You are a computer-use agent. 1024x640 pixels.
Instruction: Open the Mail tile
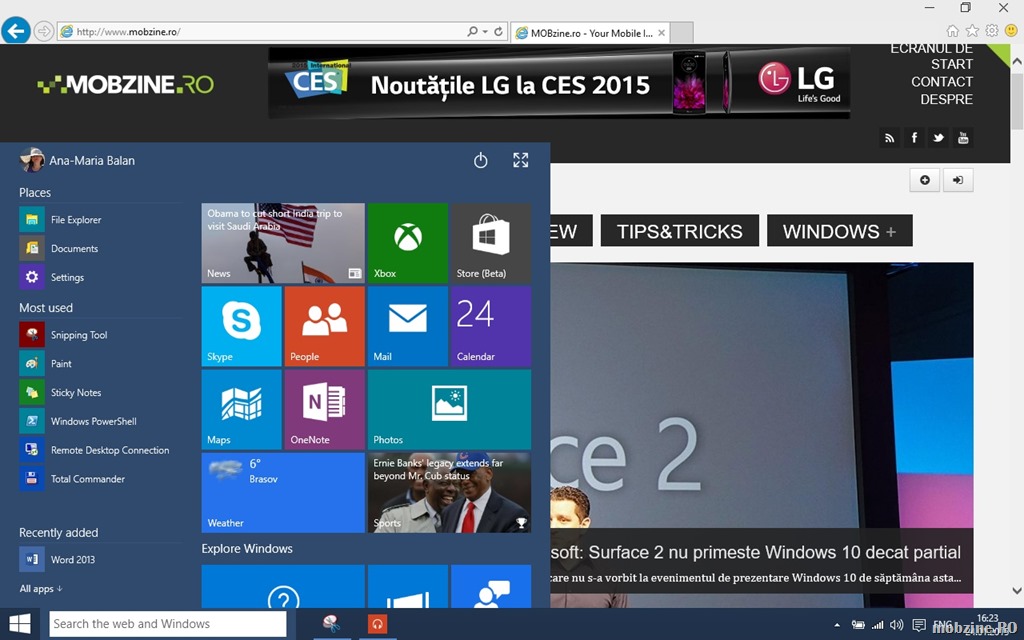click(408, 326)
